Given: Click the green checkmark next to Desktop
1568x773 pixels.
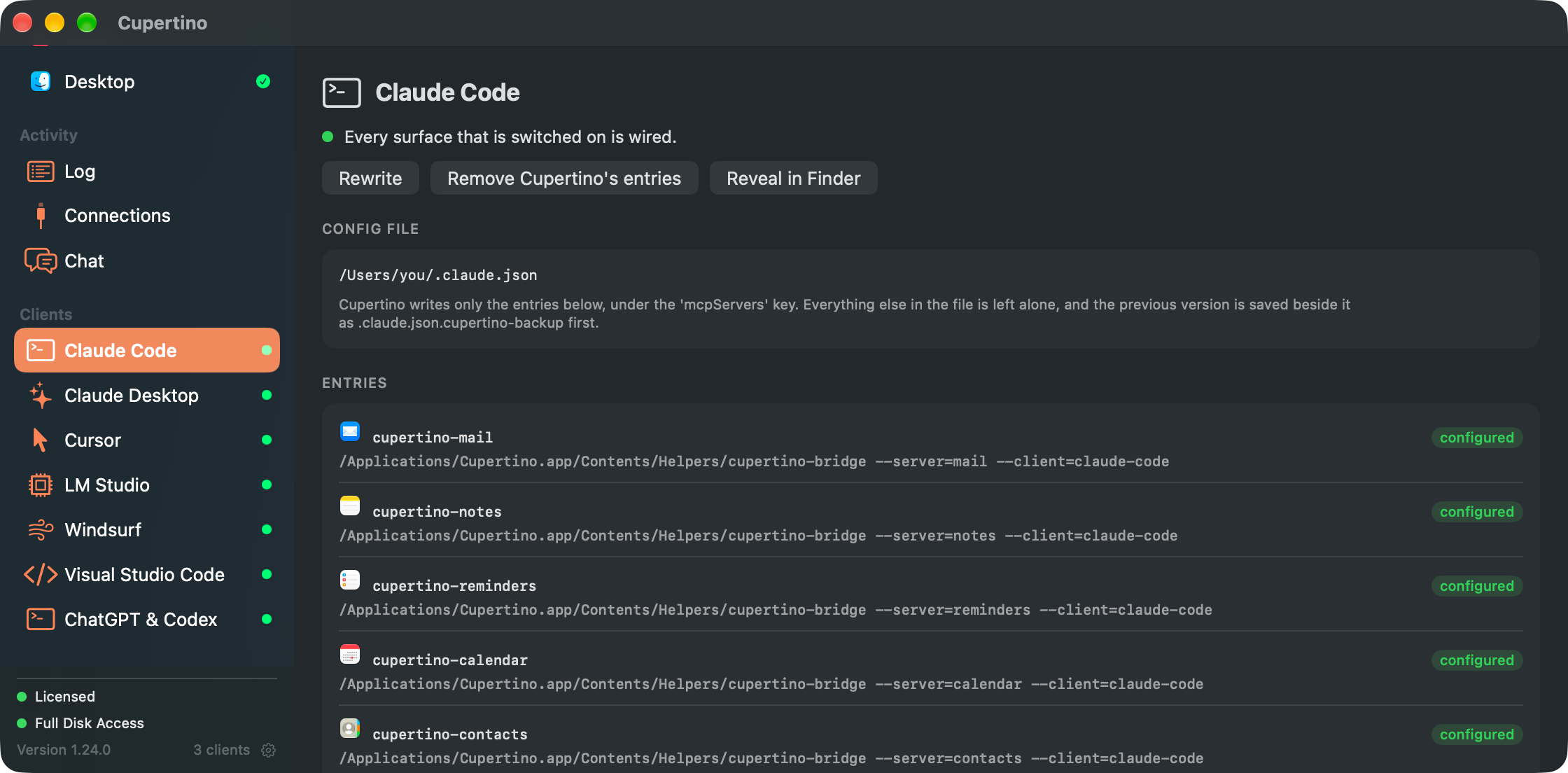Looking at the screenshot, I should pos(263,81).
